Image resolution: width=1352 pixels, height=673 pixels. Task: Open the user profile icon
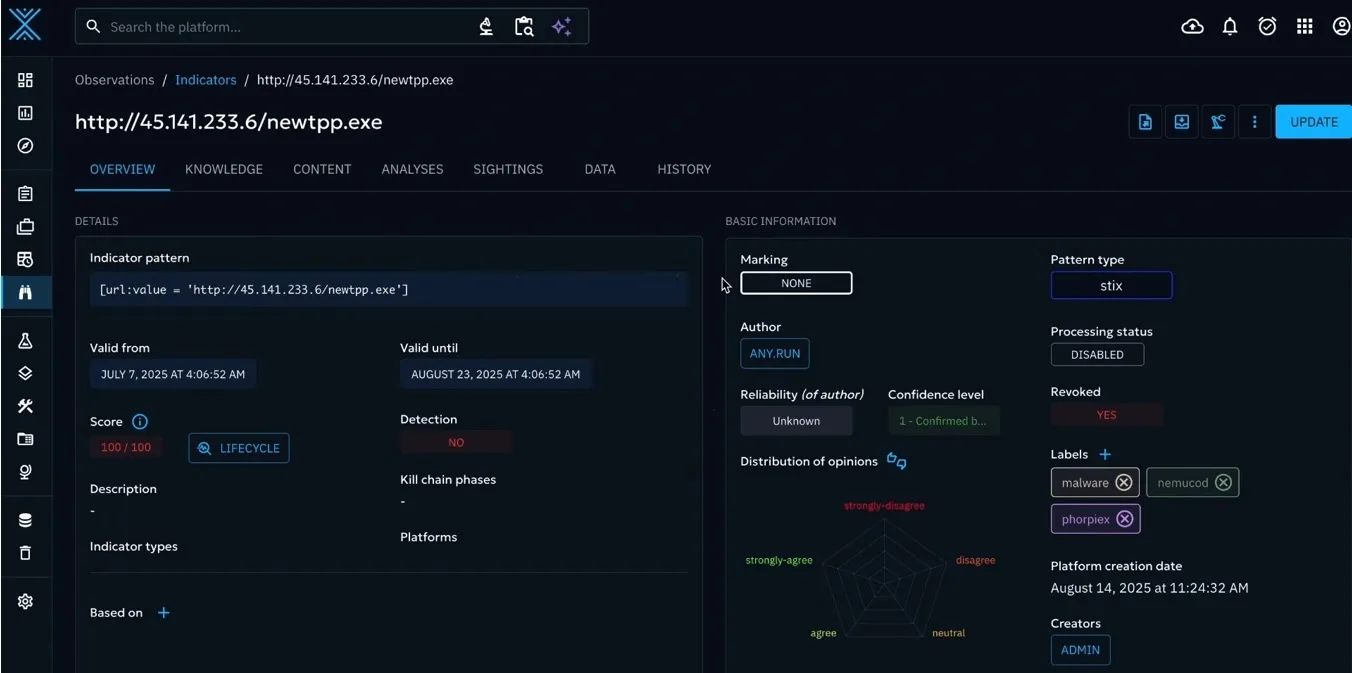1342,27
